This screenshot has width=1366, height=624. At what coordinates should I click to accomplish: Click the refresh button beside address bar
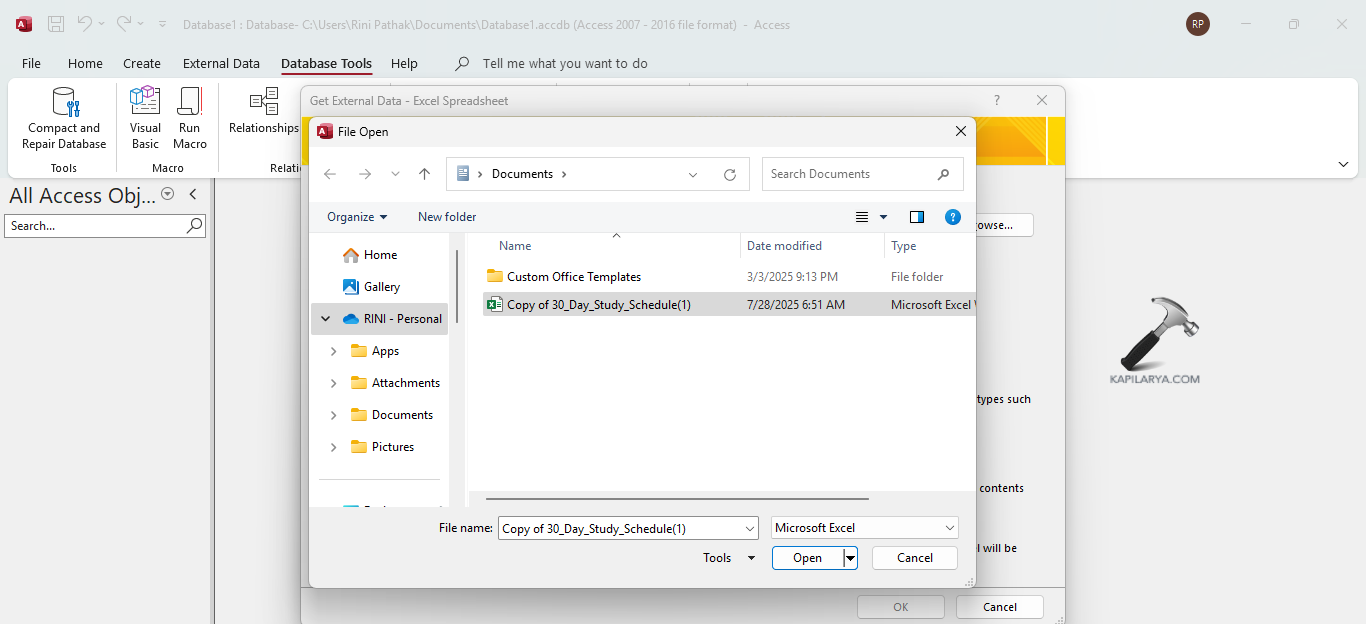pyautogui.click(x=730, y=174)
